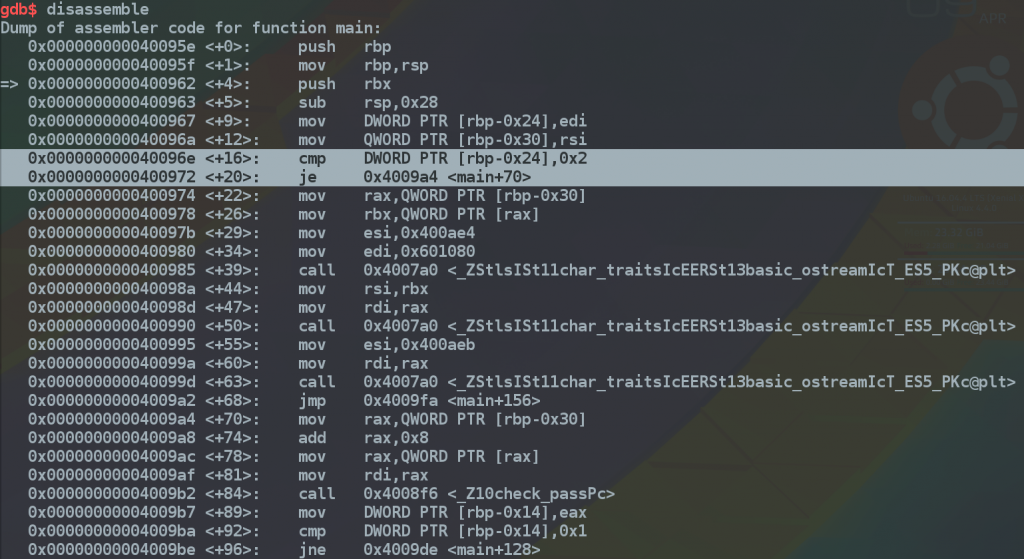
Task: Click the push rbx instruction at main+4
Action: (x=344, y=84)
